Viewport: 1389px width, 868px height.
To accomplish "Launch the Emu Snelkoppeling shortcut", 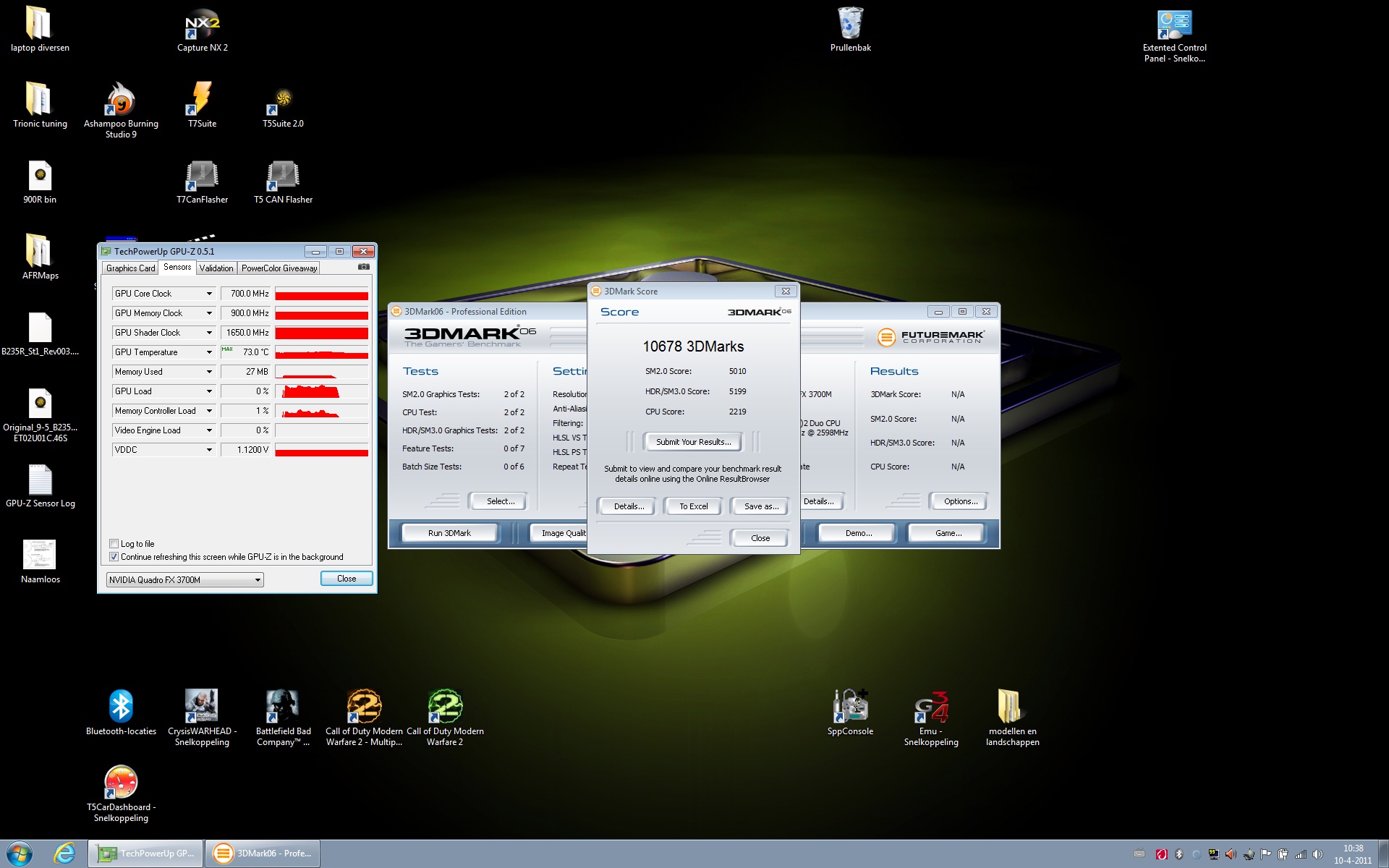I will point(931,718).
